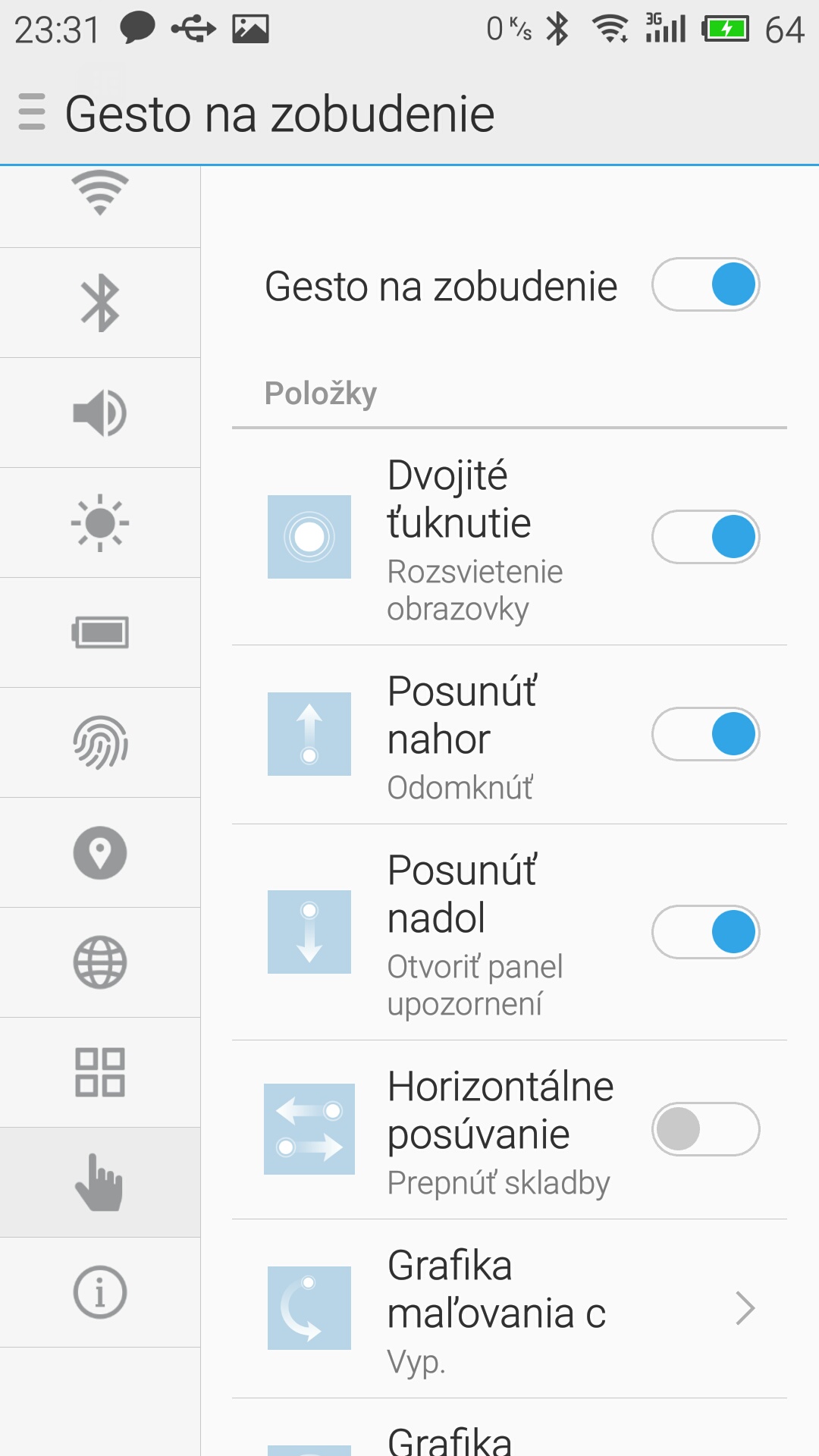Select the fingerprint security sidebar icon

100,742
